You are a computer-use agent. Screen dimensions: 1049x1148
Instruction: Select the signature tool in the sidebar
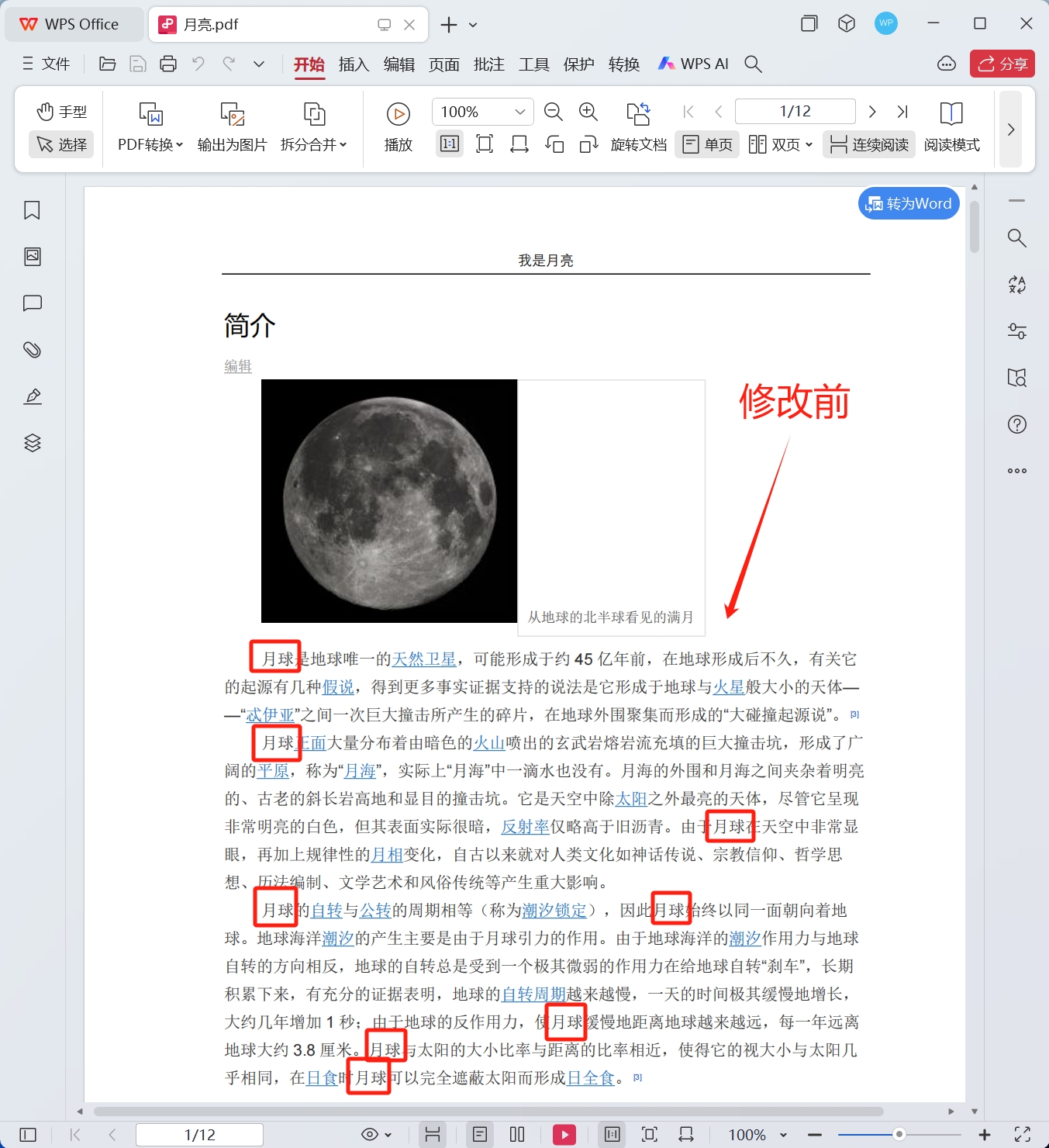tap(32, 396)
